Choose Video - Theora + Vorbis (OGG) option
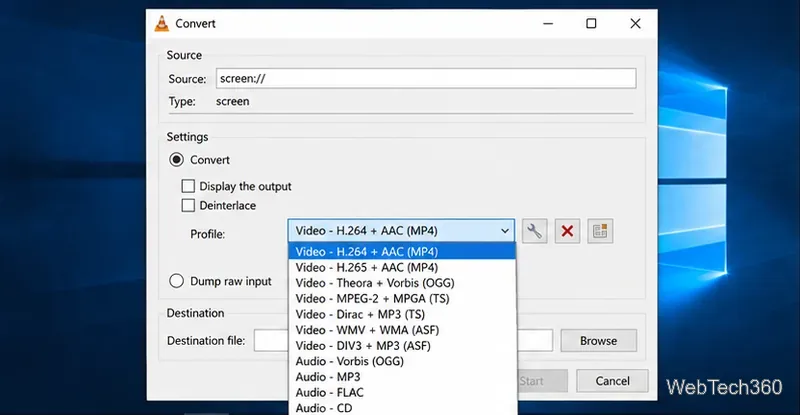This screenshot has height=415, width=800. click(x=402, y=283)
